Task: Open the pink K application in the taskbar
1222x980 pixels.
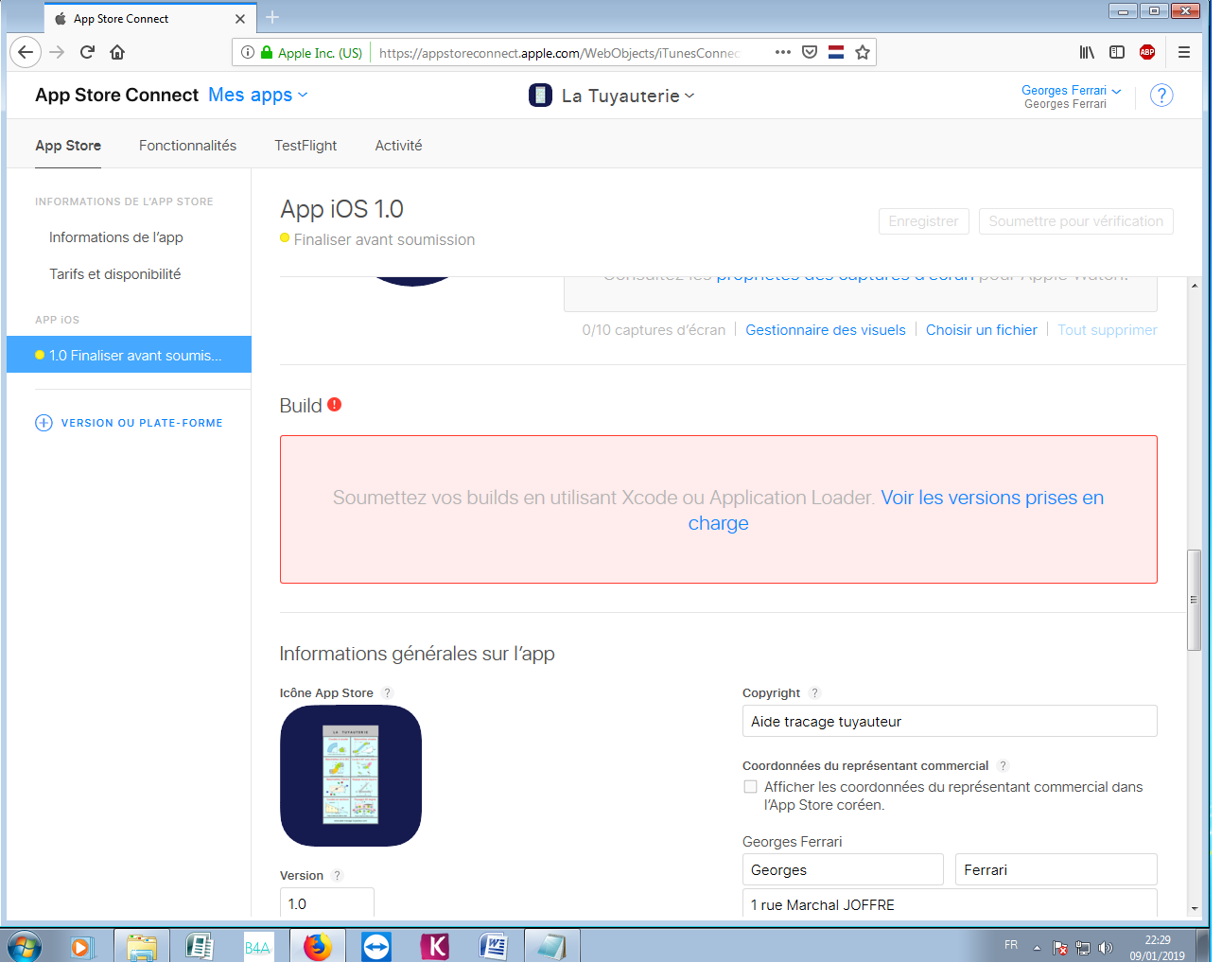Action: tap(435, 946)
